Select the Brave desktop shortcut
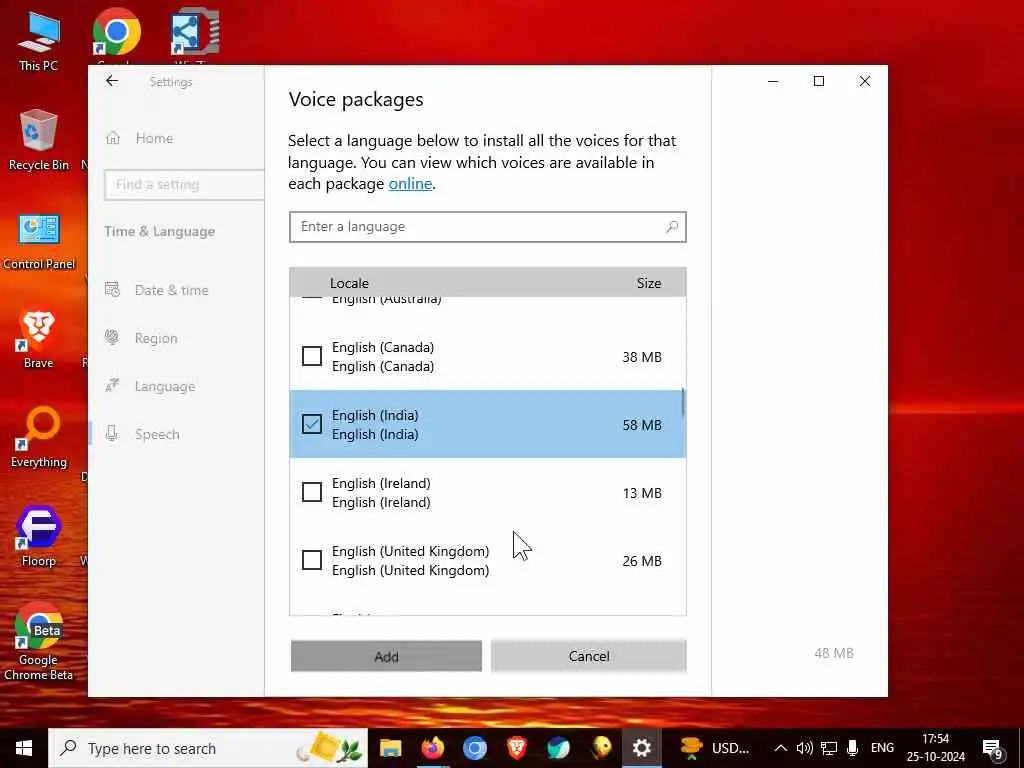Image resolution: width=1024 pixels, height=768 pixels. coord(38,340)
